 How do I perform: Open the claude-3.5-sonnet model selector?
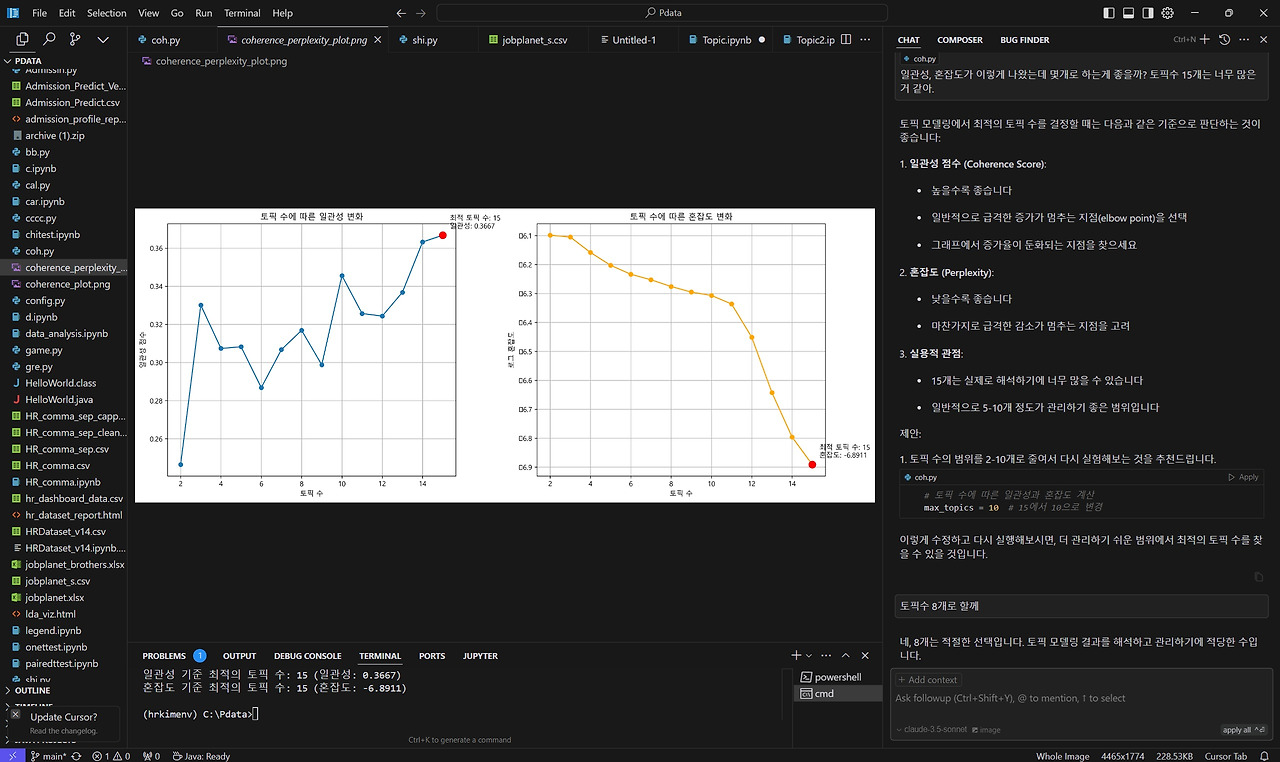click(932, 730)
